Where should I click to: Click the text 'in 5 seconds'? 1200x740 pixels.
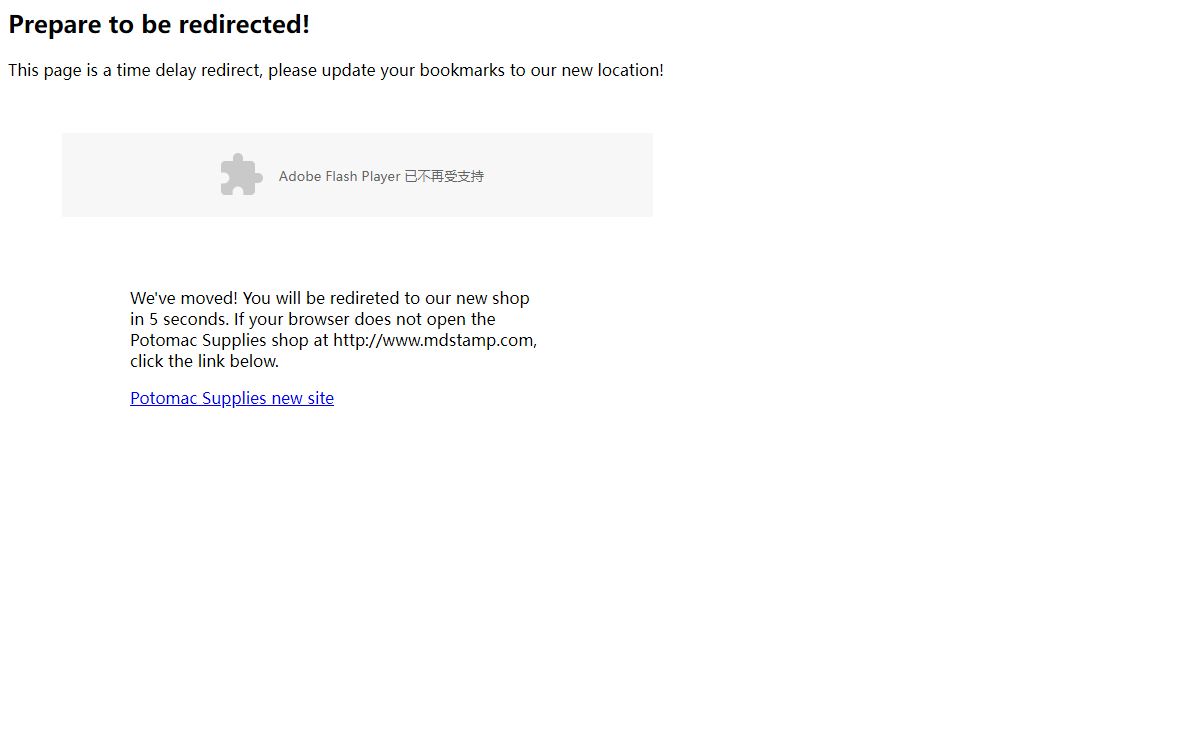click(x=178, y=319)
